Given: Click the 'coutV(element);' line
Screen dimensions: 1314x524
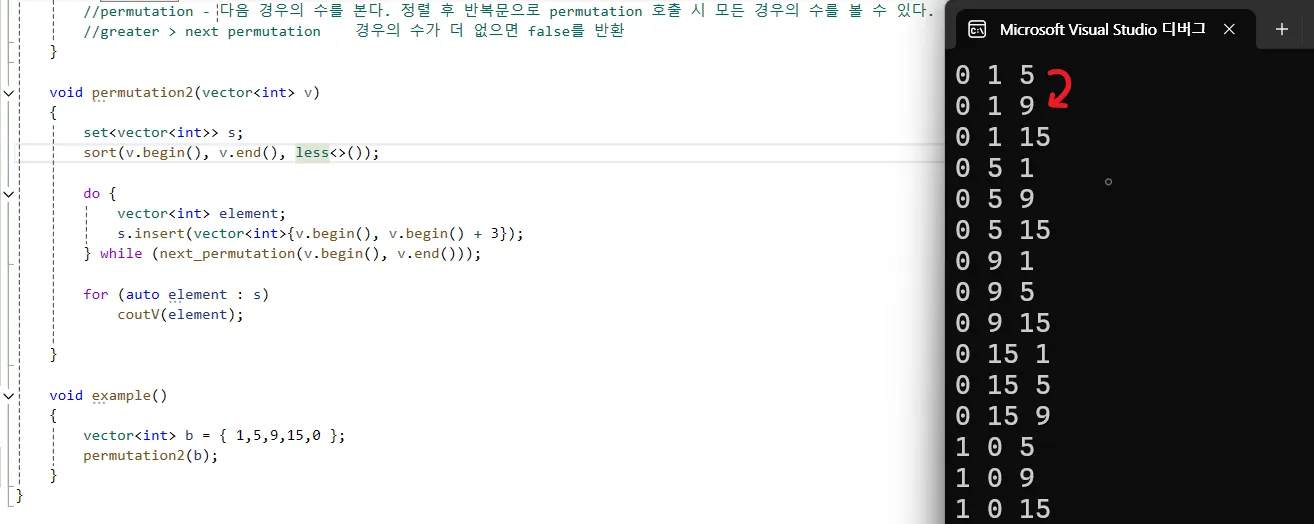Looking at the screenshot, I should click(180, 314).
